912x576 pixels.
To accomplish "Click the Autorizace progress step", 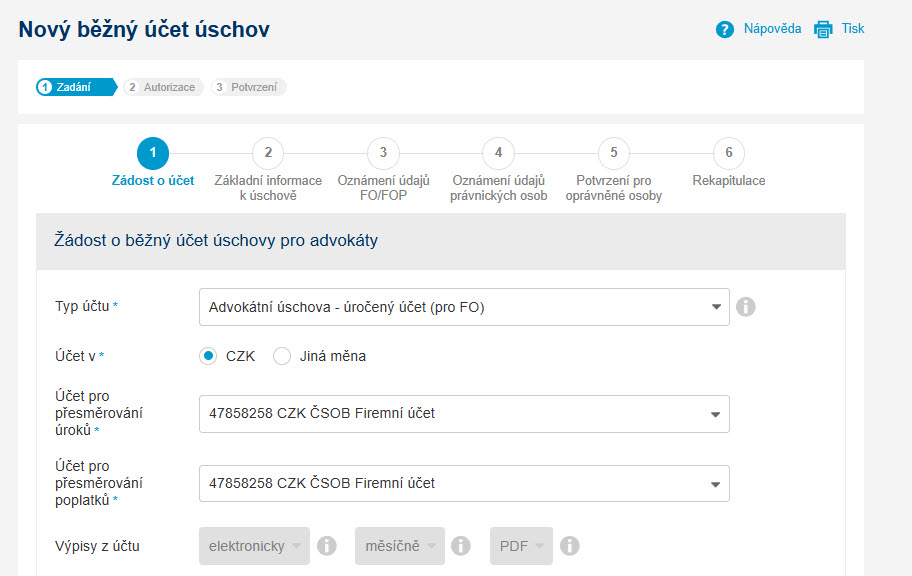I will pos(163,87).
